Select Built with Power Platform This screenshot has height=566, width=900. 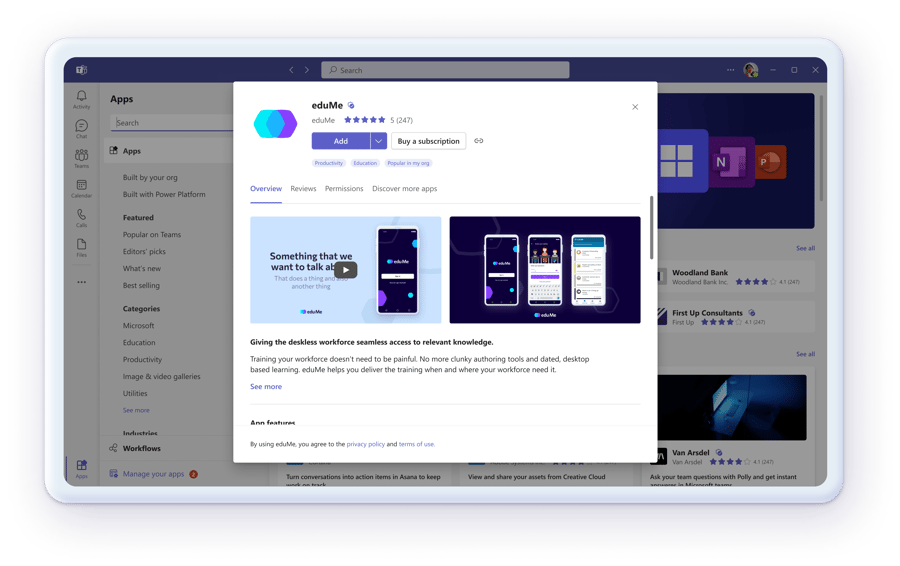(x=164, y=194)
